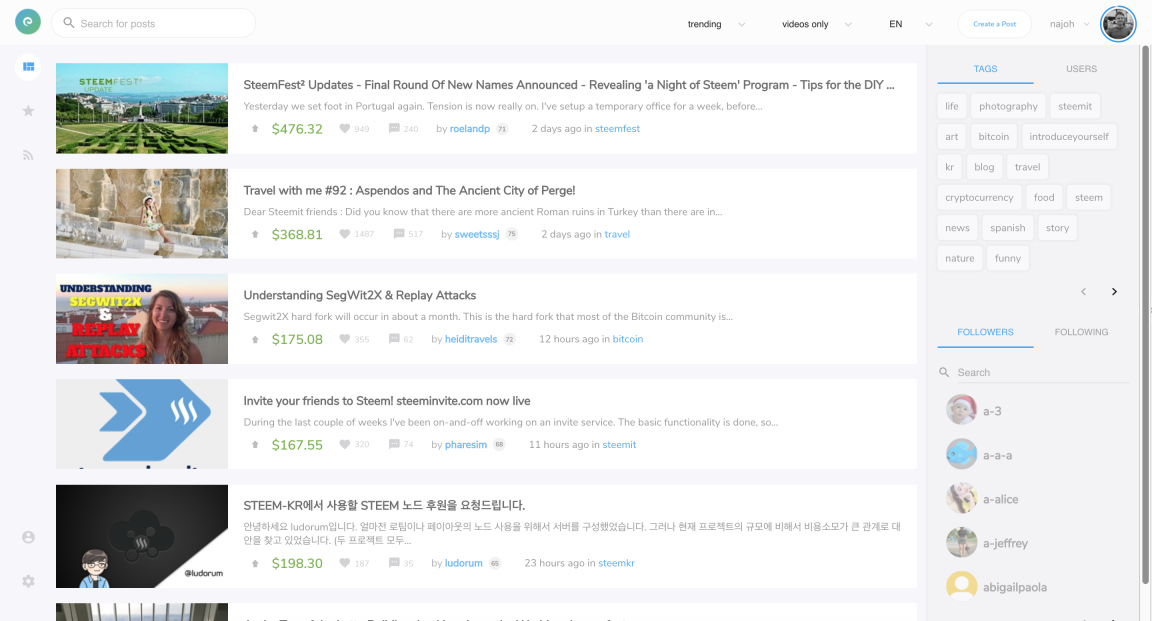Screen dimensions: 1152x621
Task: Click the followers Search field
Action: point(1042,373)
